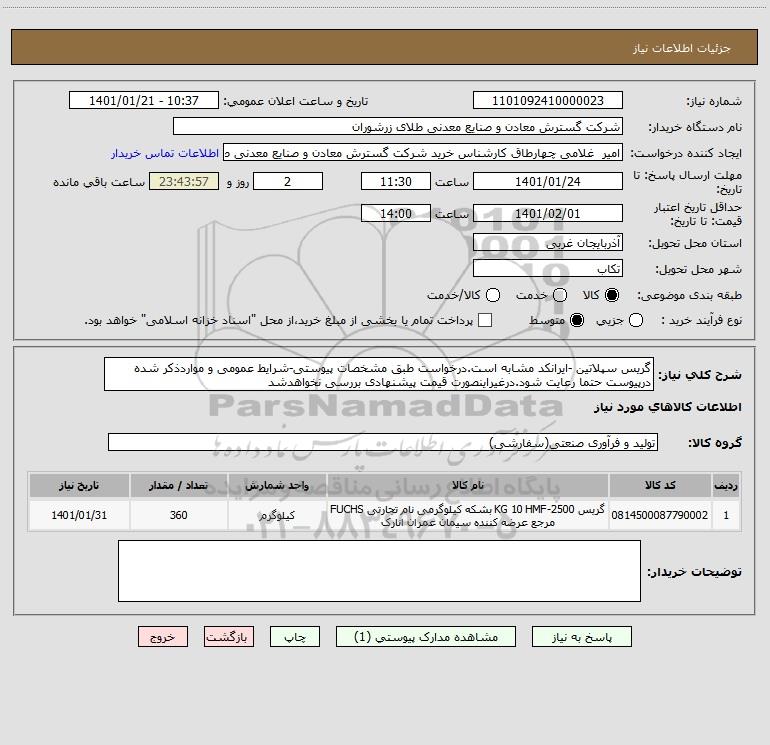The width and height of the screenshot is (770, 745).
Task: Click the 'بازگشت' back button
Action: click(x=229, y=636)
